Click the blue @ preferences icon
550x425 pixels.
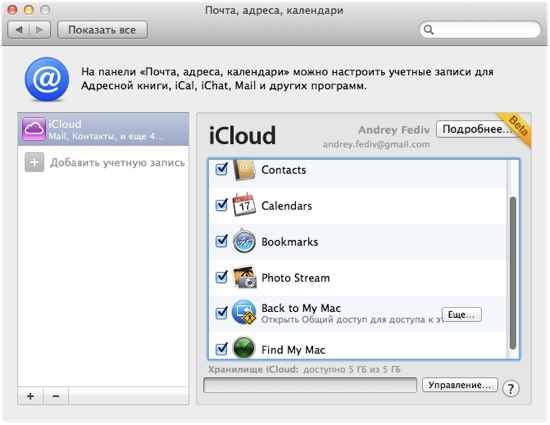coord(47,80)
